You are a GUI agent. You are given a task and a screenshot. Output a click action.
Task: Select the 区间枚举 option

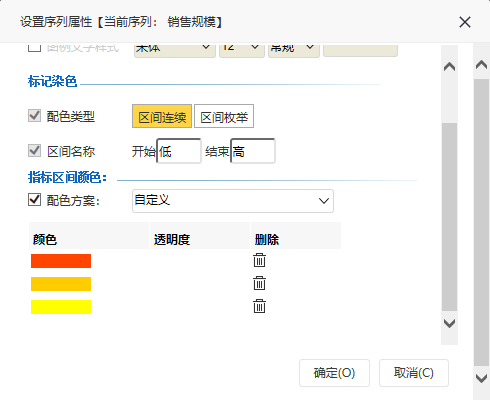tap(224, 116)
